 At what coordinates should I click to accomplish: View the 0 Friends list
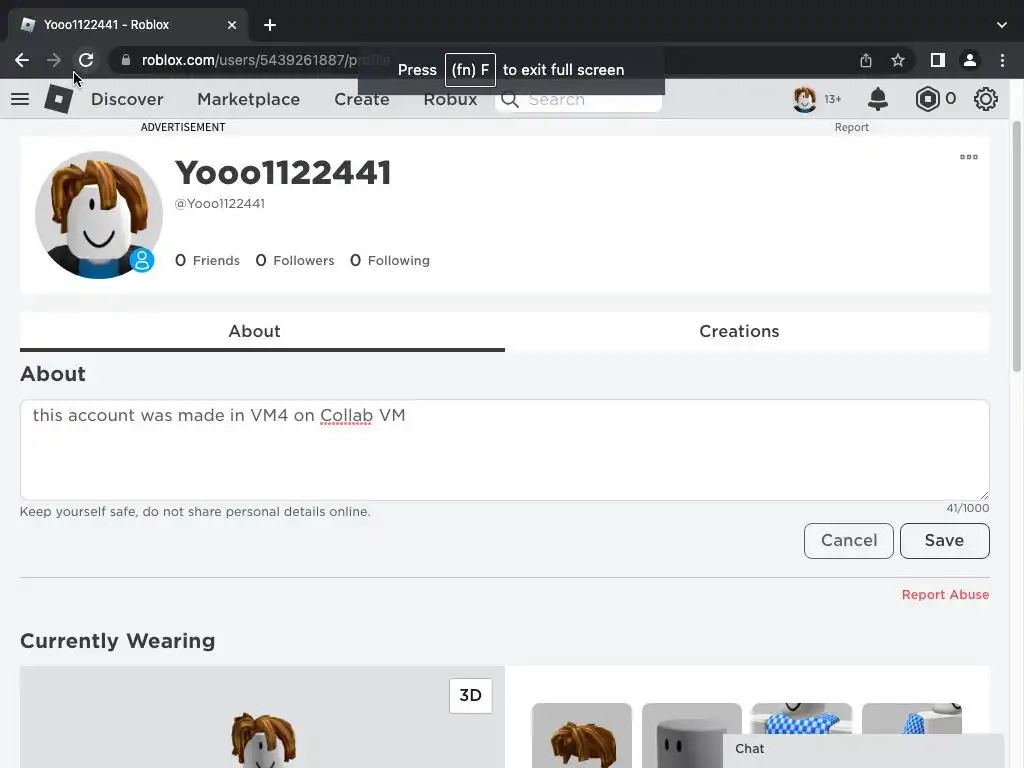pos(207,261)
